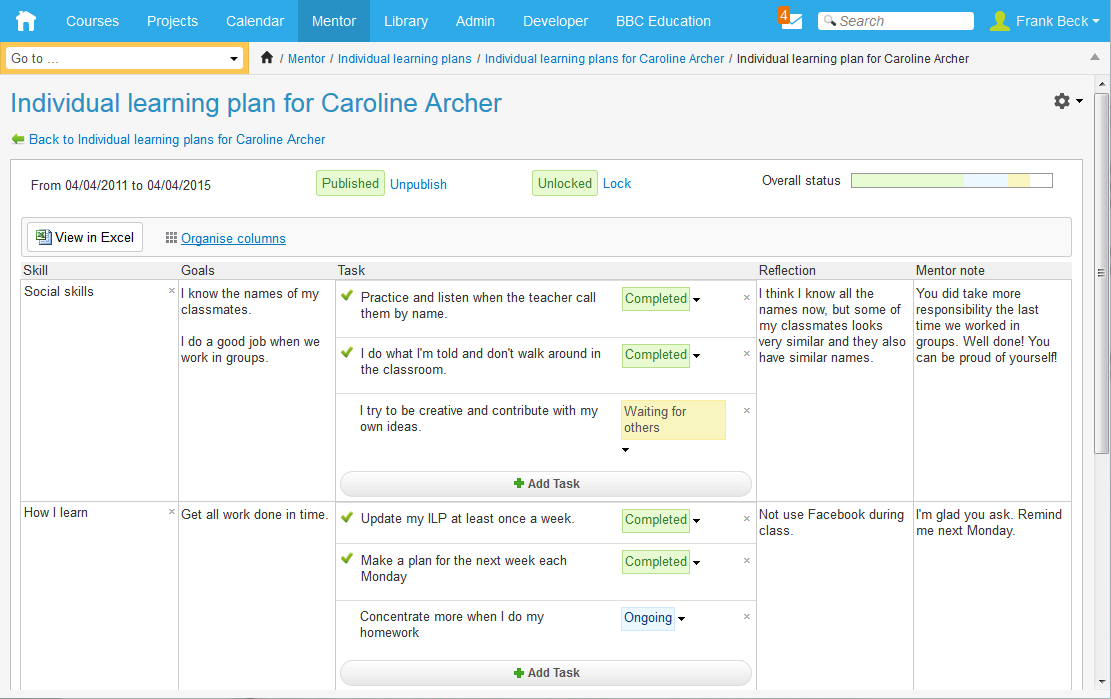1111x699 pixels.
Task: Click the View in Excel button
Action: [85, 237]
